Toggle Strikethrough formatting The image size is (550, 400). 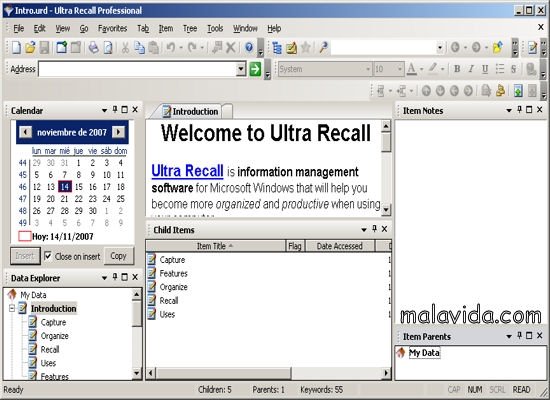click(514, 69)
